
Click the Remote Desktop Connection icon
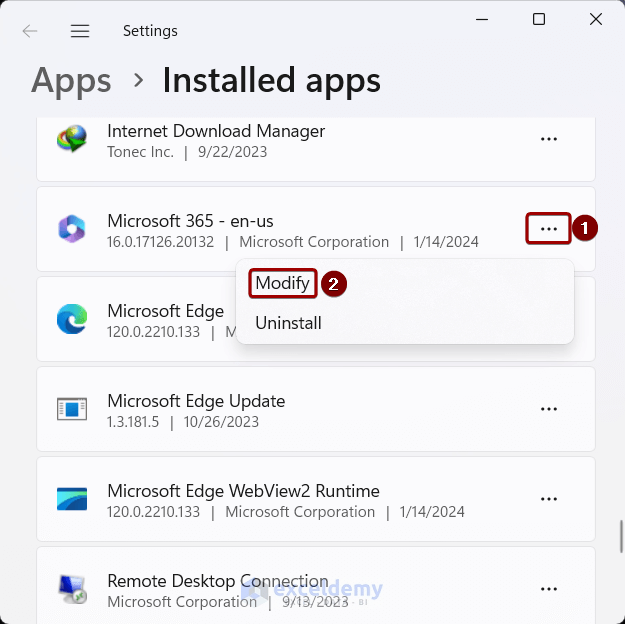click(72, 589)
